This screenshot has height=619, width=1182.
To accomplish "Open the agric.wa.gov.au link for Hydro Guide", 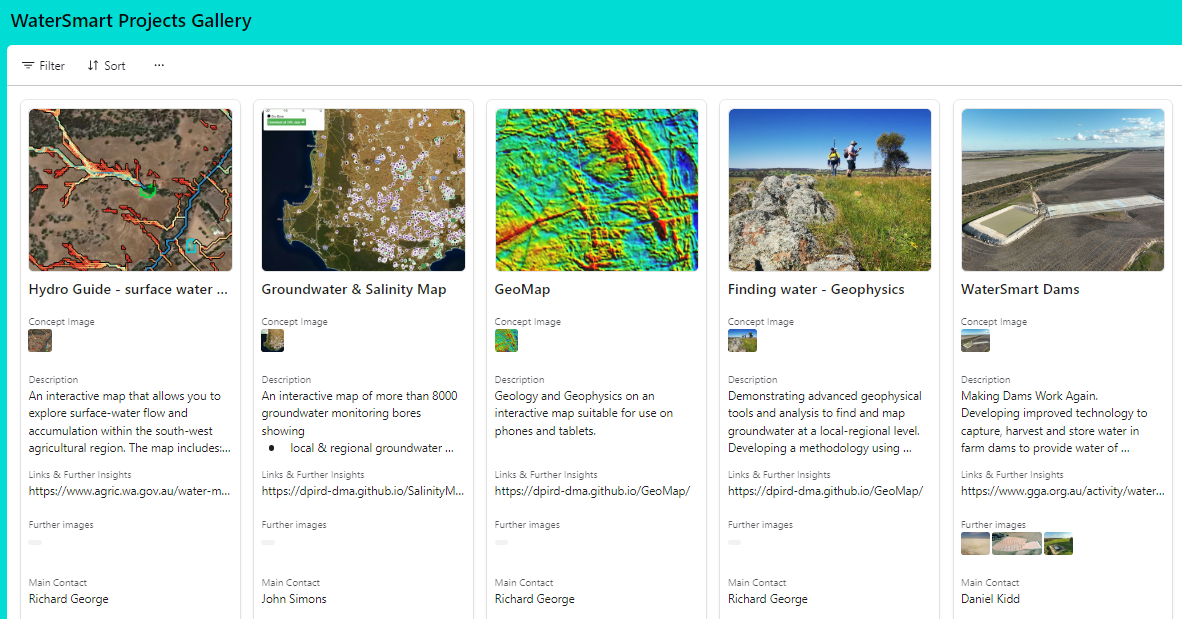I will (130, 491).
